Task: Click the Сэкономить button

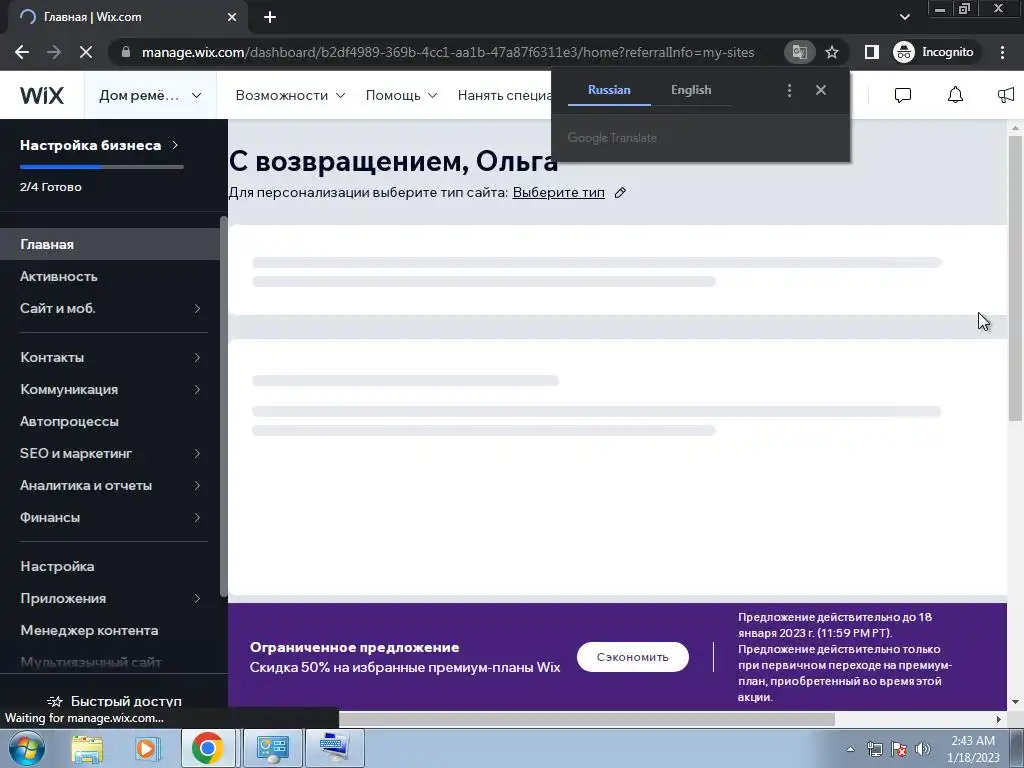Action: click(632, 657)
